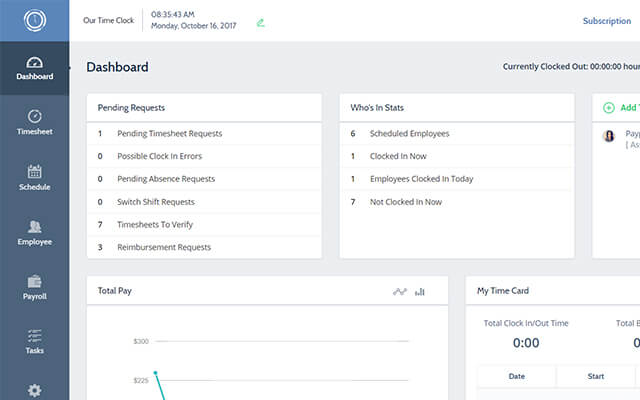View Scheduled Employees stat

pyautogui.click(x=409, y=133)
